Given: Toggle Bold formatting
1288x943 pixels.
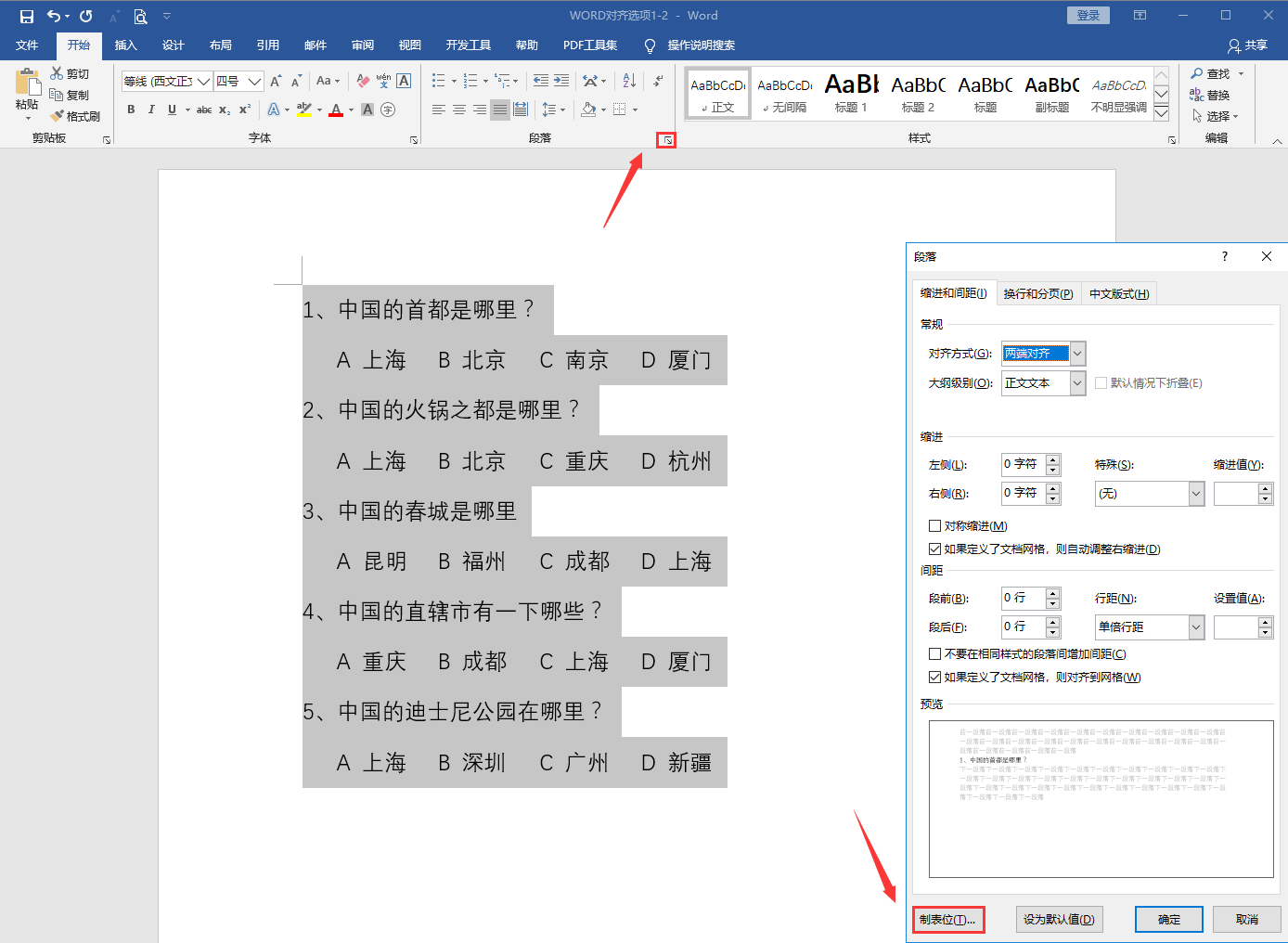Looking at the screenshot, I should coord(131,110).
